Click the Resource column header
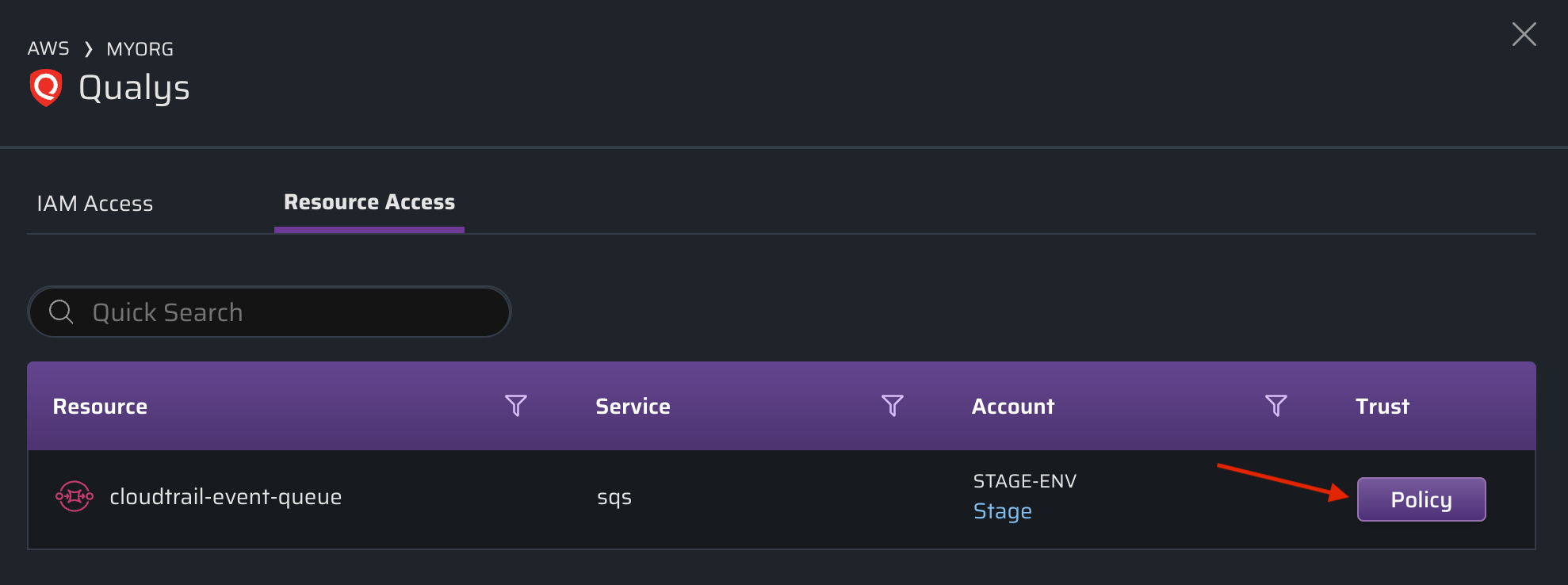 100,407
